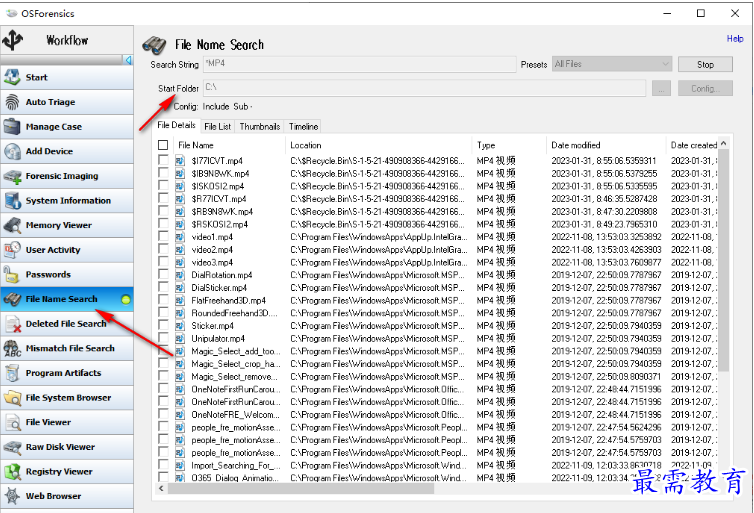Open User Activity icon
754x513 pixels.
[x=12, y=250]
